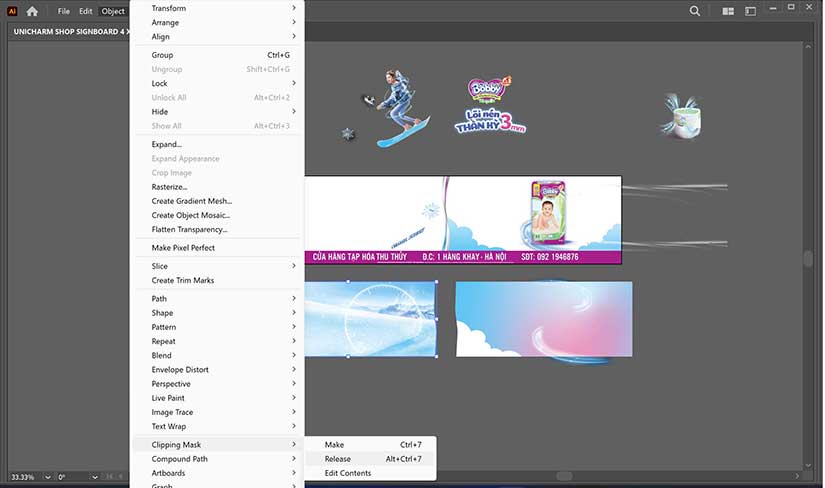Viewport: 825px width, 488px height.
Task: Select Create Gradient Mesh...
Action: [x=217, y=201]
